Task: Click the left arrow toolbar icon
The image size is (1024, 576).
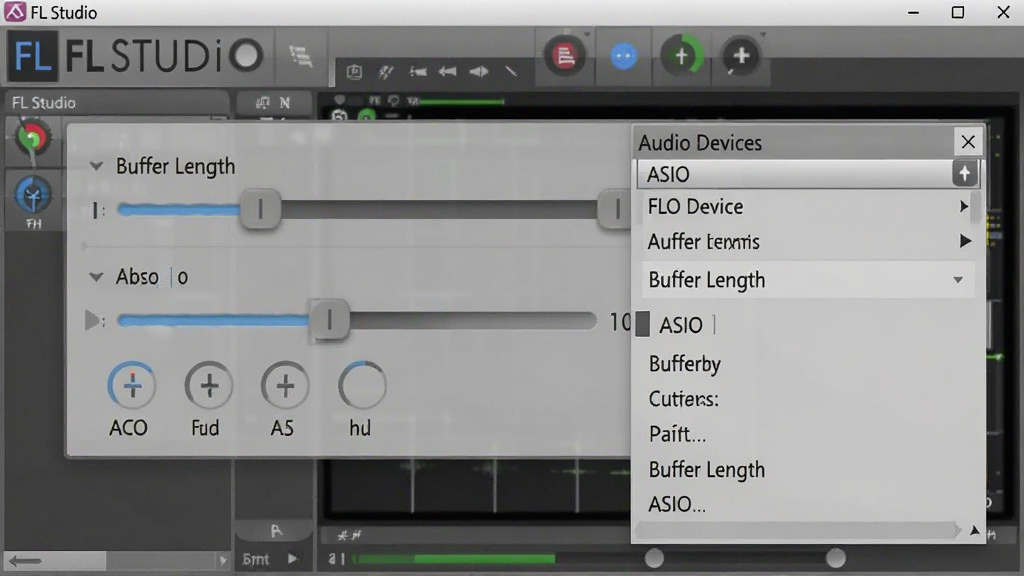Action: point(447,72)
